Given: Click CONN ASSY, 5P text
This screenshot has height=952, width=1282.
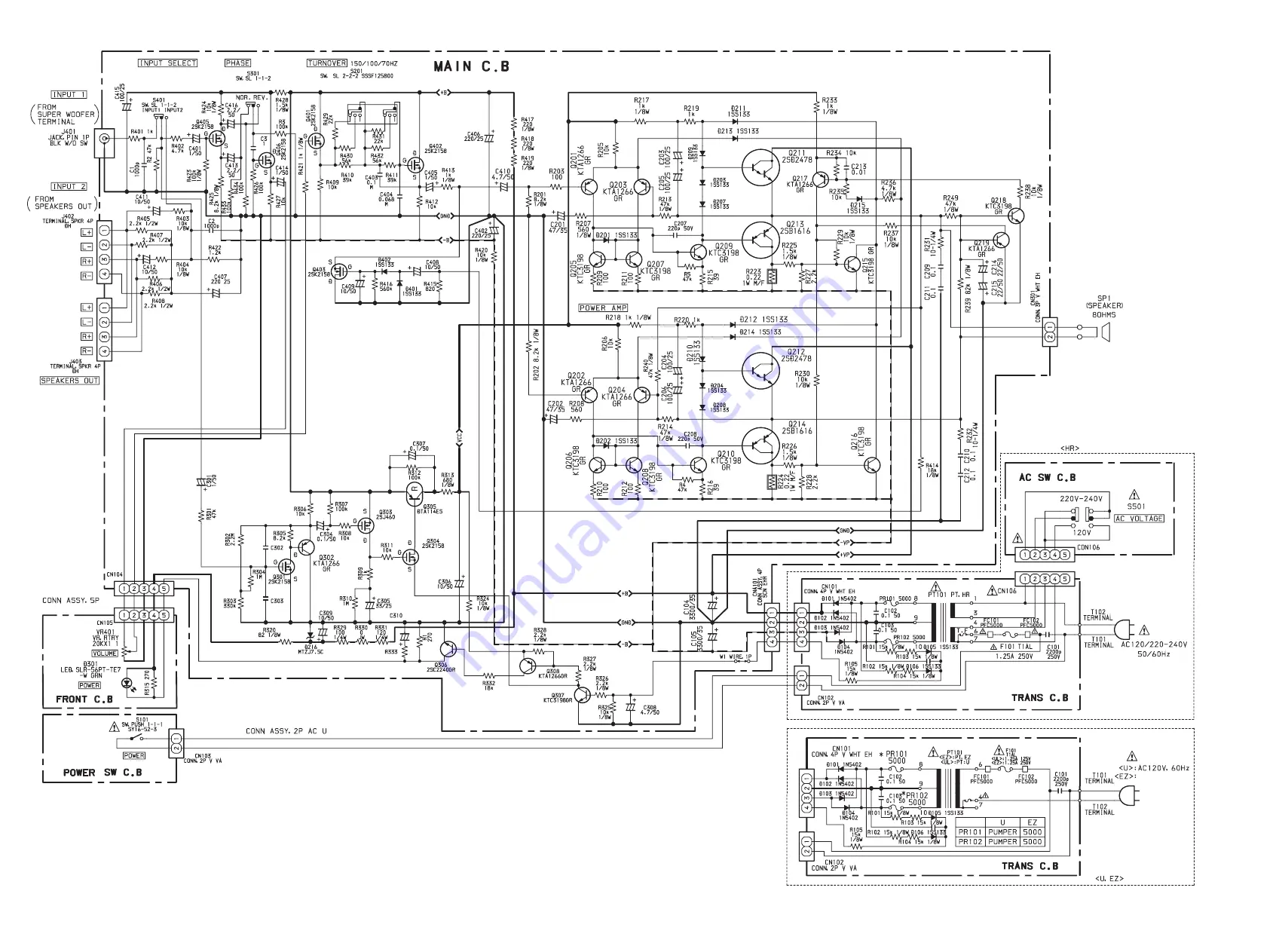Looking at the screenshot, I should (x=70, y=601).
